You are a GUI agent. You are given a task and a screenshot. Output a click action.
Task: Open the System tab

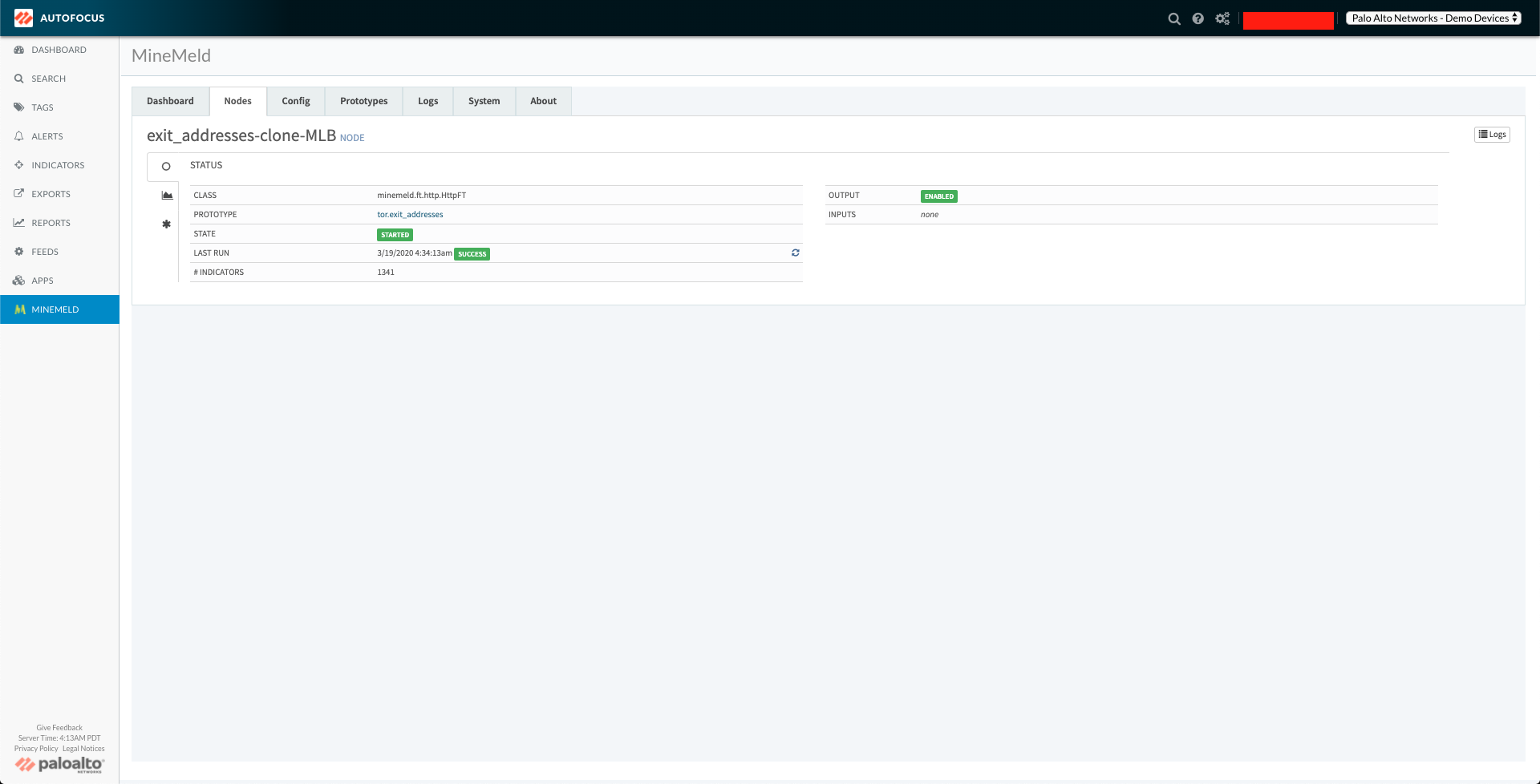pyautogui.click(x=484, y=101)
